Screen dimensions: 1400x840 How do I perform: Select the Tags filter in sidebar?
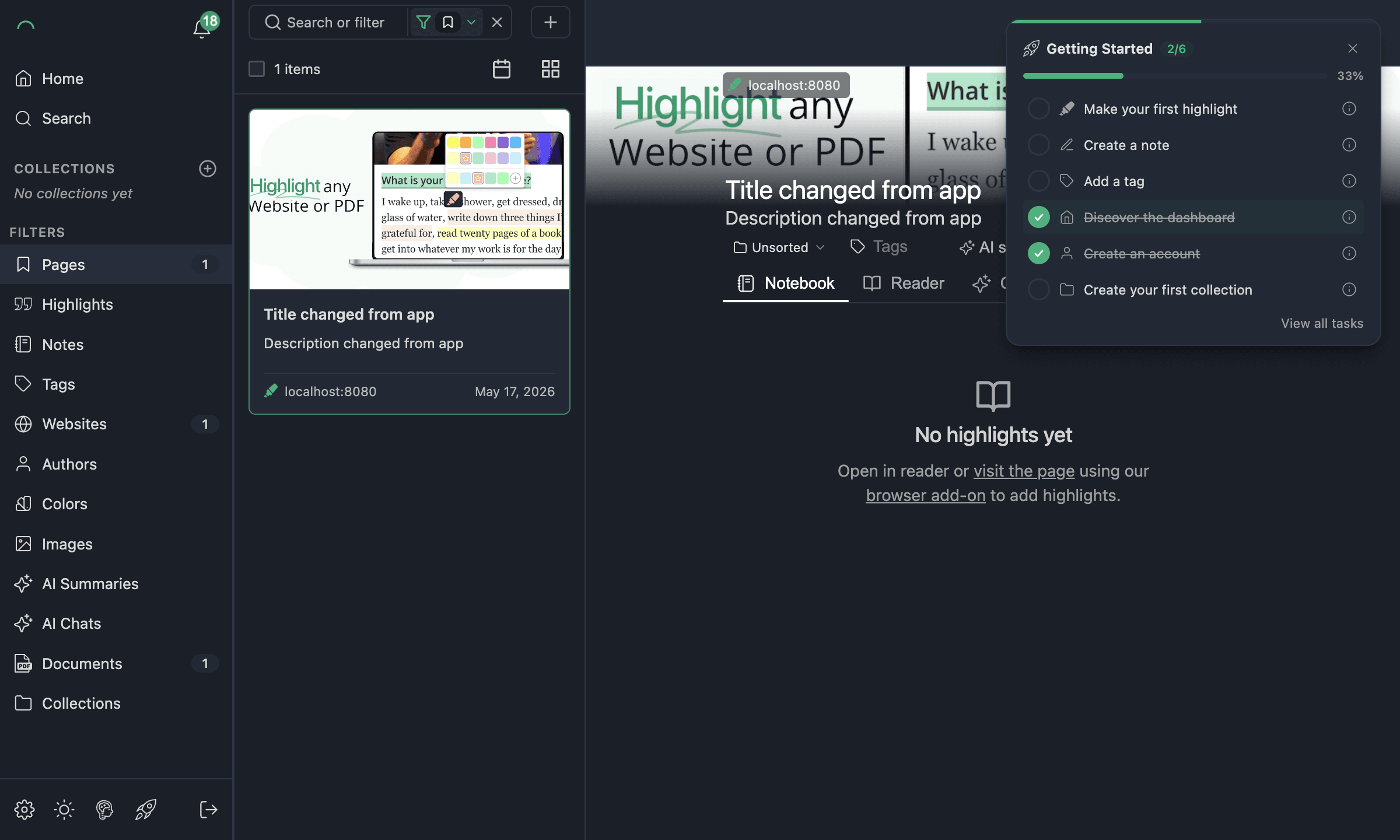tap(117, 384)
